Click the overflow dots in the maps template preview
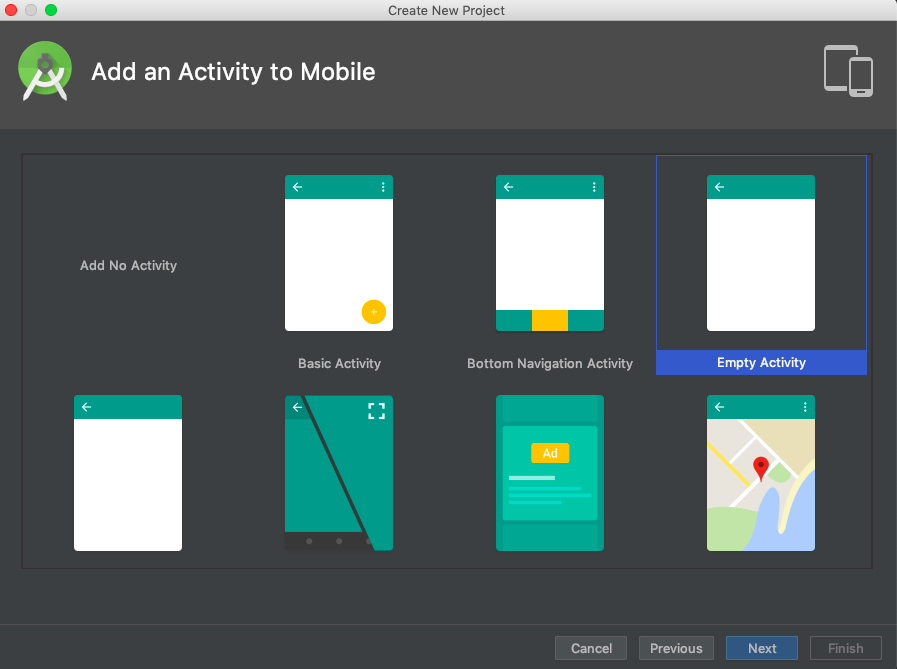 point(805,407)
